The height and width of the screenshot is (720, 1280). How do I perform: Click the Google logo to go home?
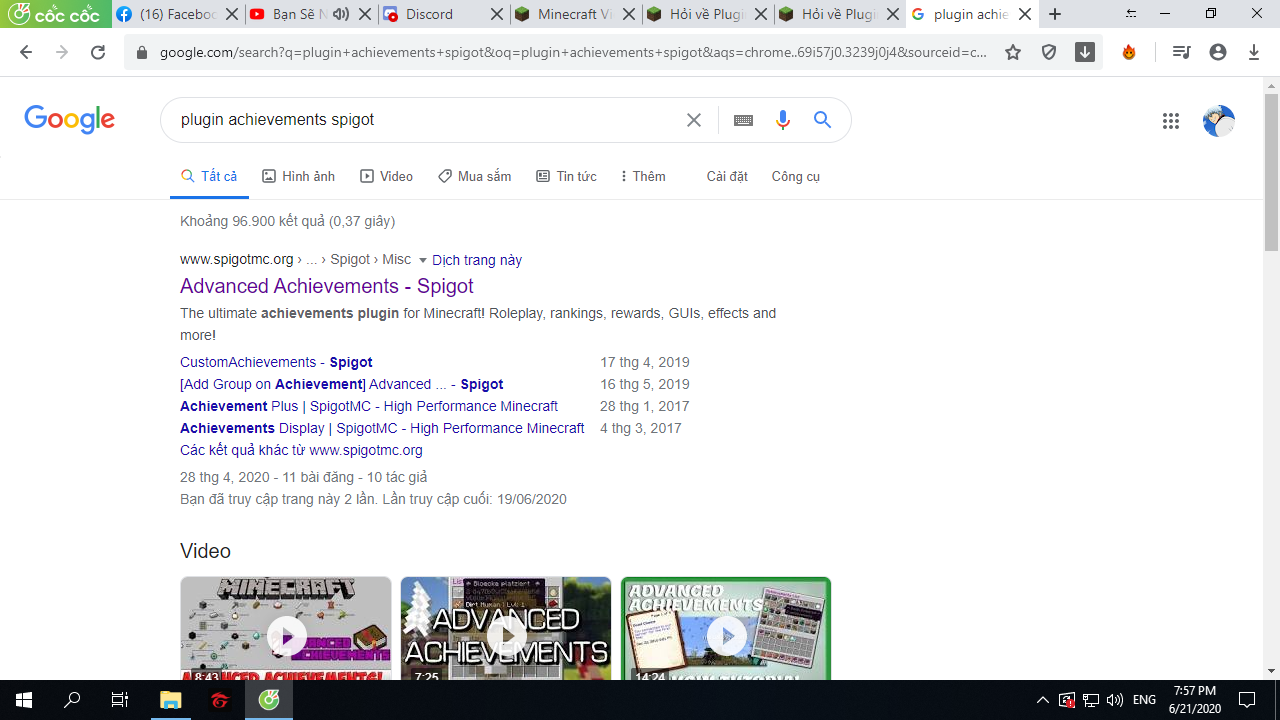tap(70, 120)
